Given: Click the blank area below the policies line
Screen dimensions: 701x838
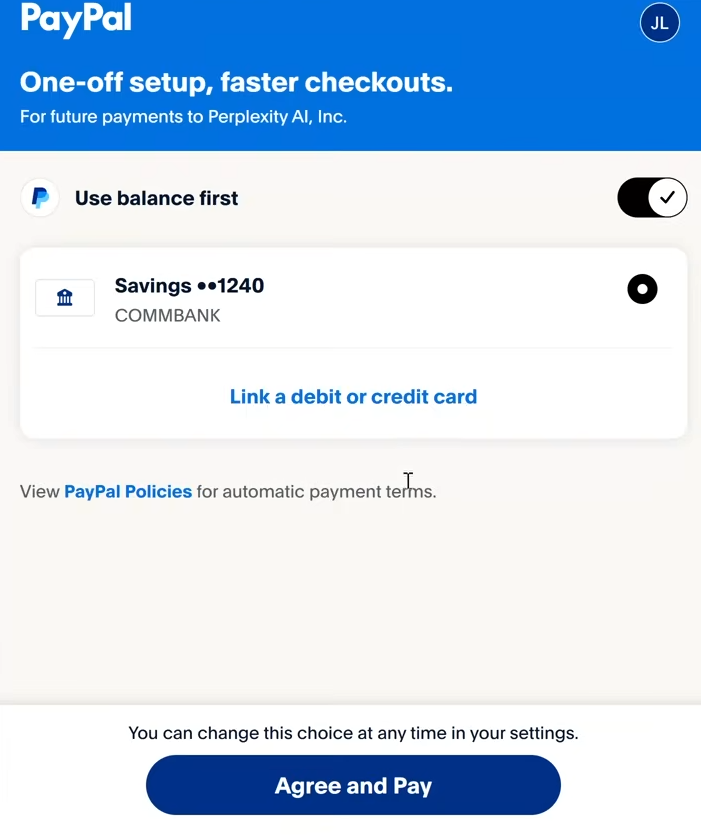Looking at the screenshot, I should (350, 600).
